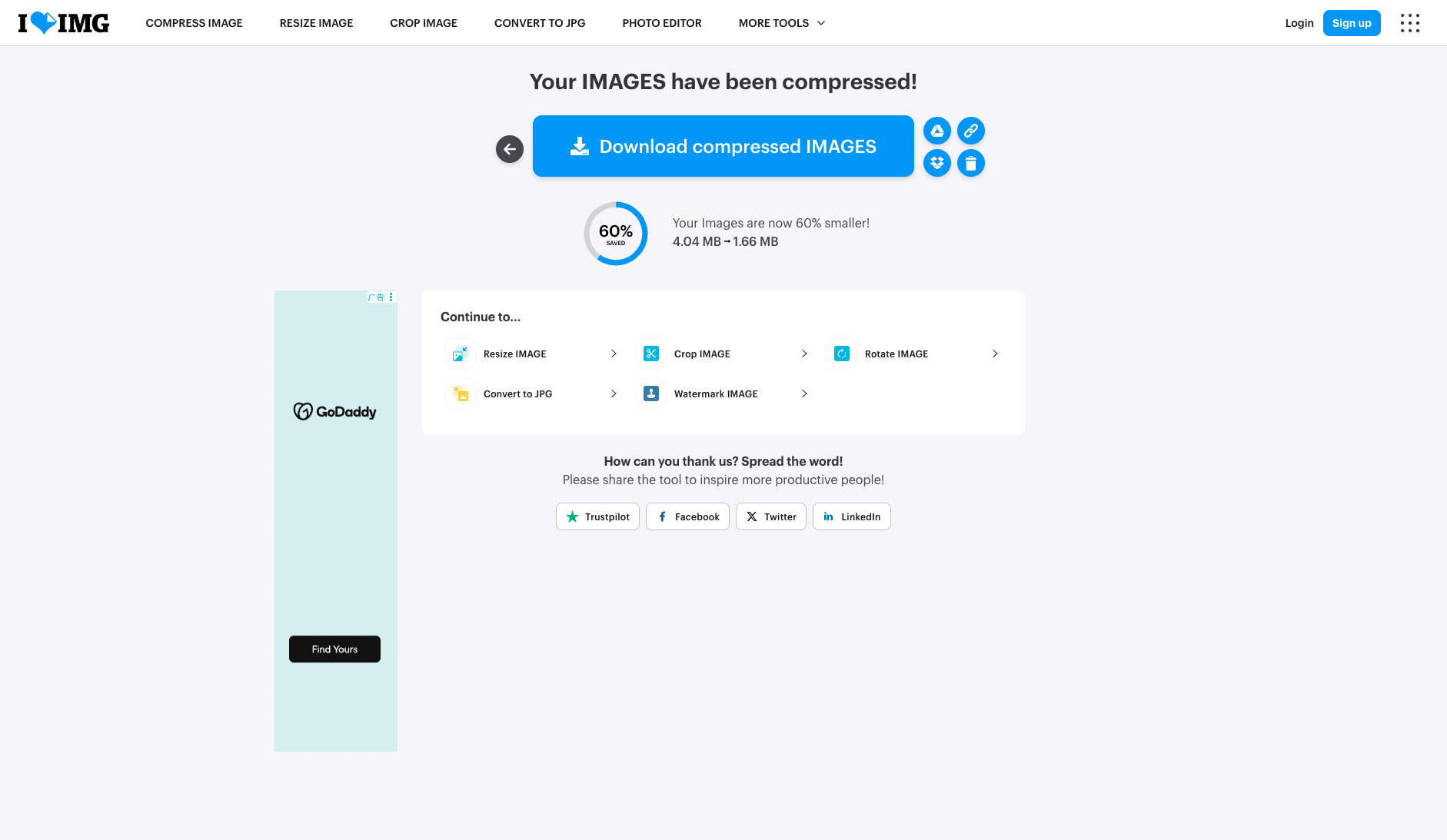Screen dimensions: 1447x840
Task: Click chevron next to Rotate IMAGE
Action: click(995, 354)
